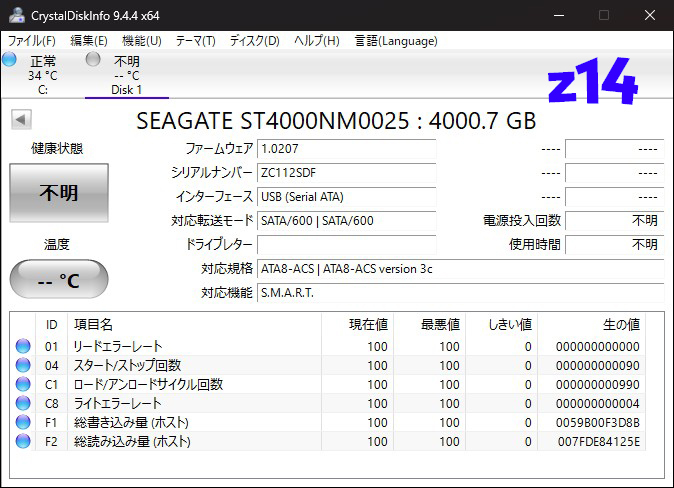Click the serial number field ZC112SDF
This screenshot has height=488, width=674.
[346, 173]
